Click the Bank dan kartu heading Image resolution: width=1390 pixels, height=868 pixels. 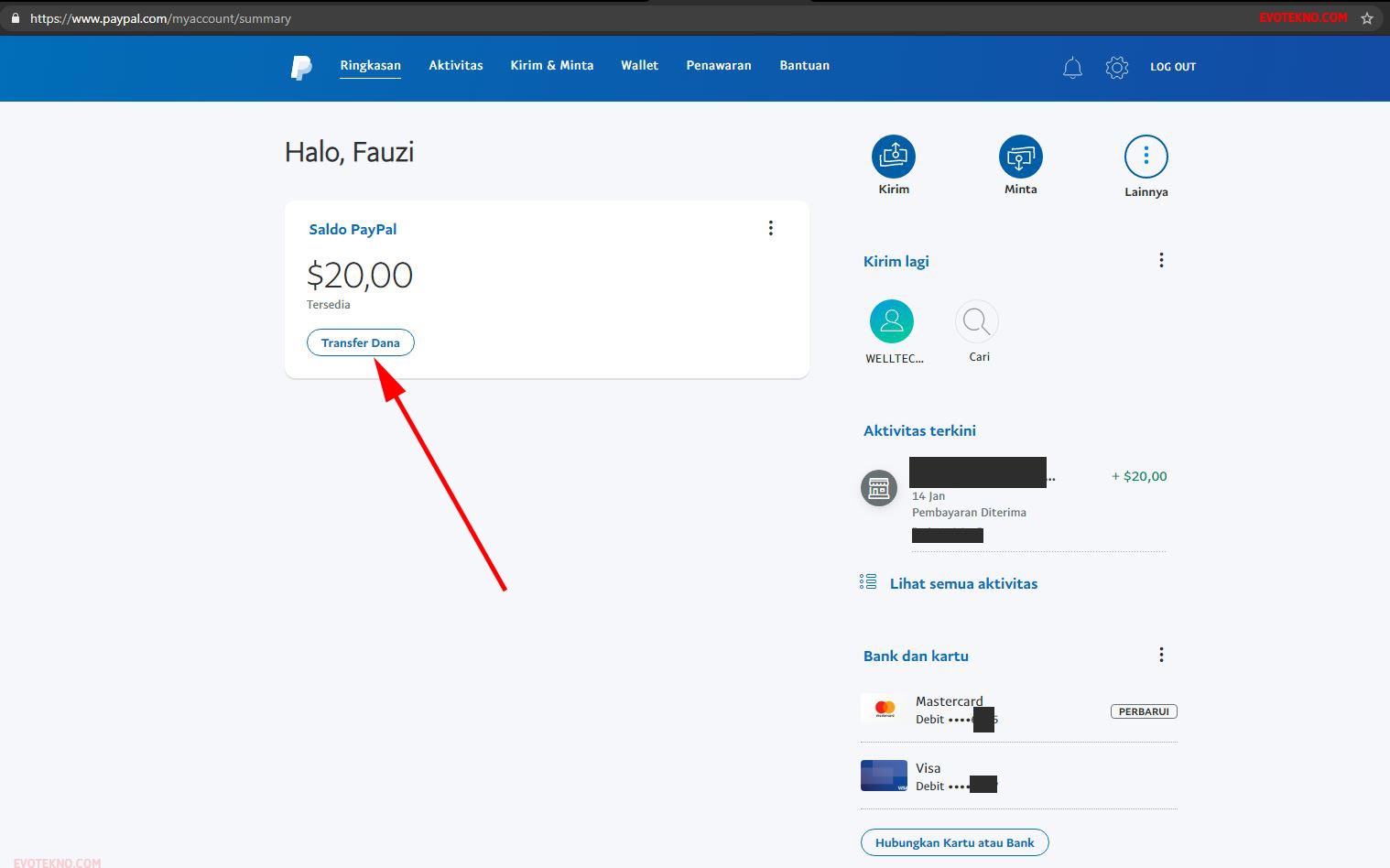pyautogui.click(x=916, y=656)
